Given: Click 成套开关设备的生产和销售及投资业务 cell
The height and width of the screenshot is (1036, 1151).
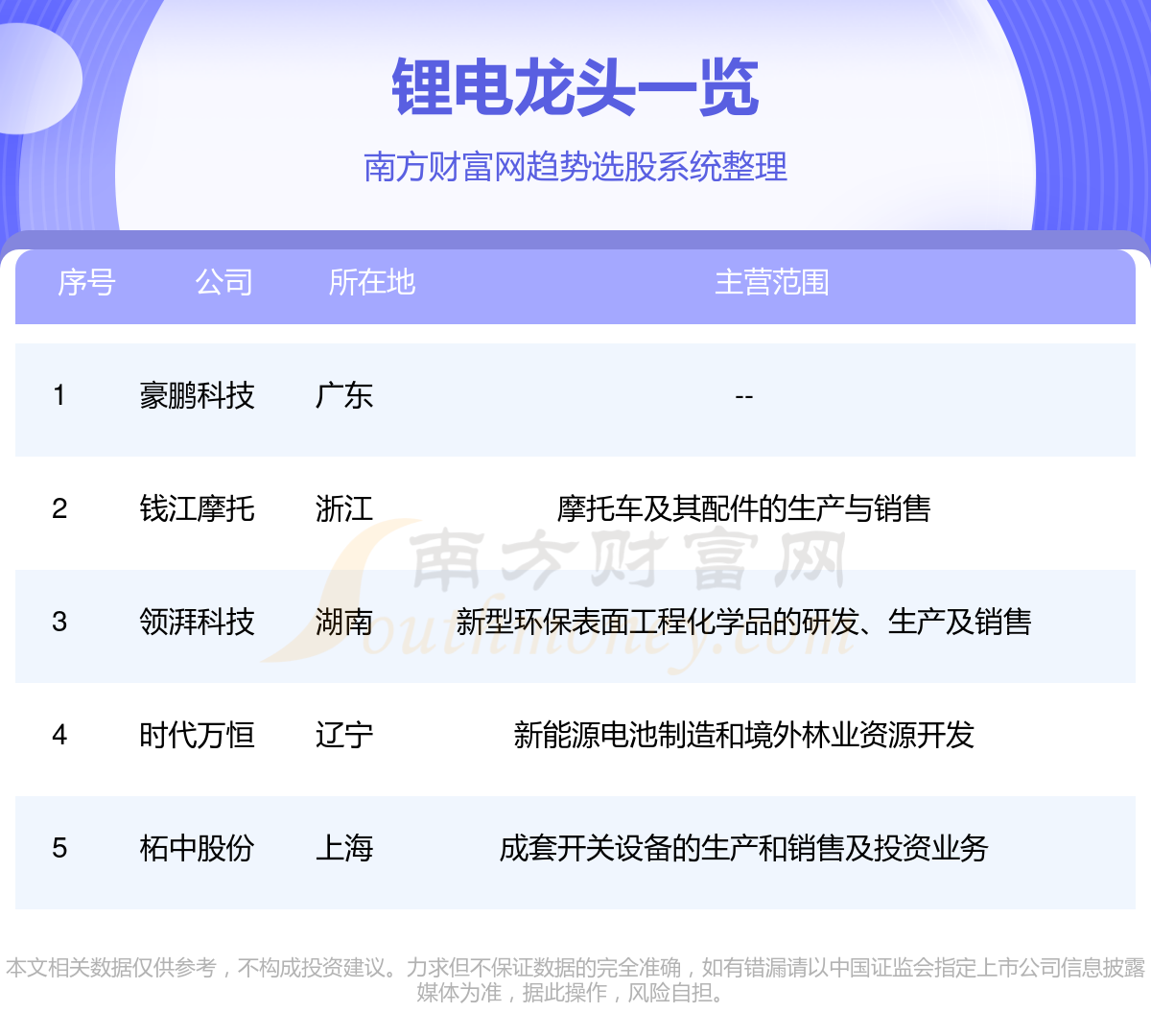Looking at the screenshot, I should (743, 848).
